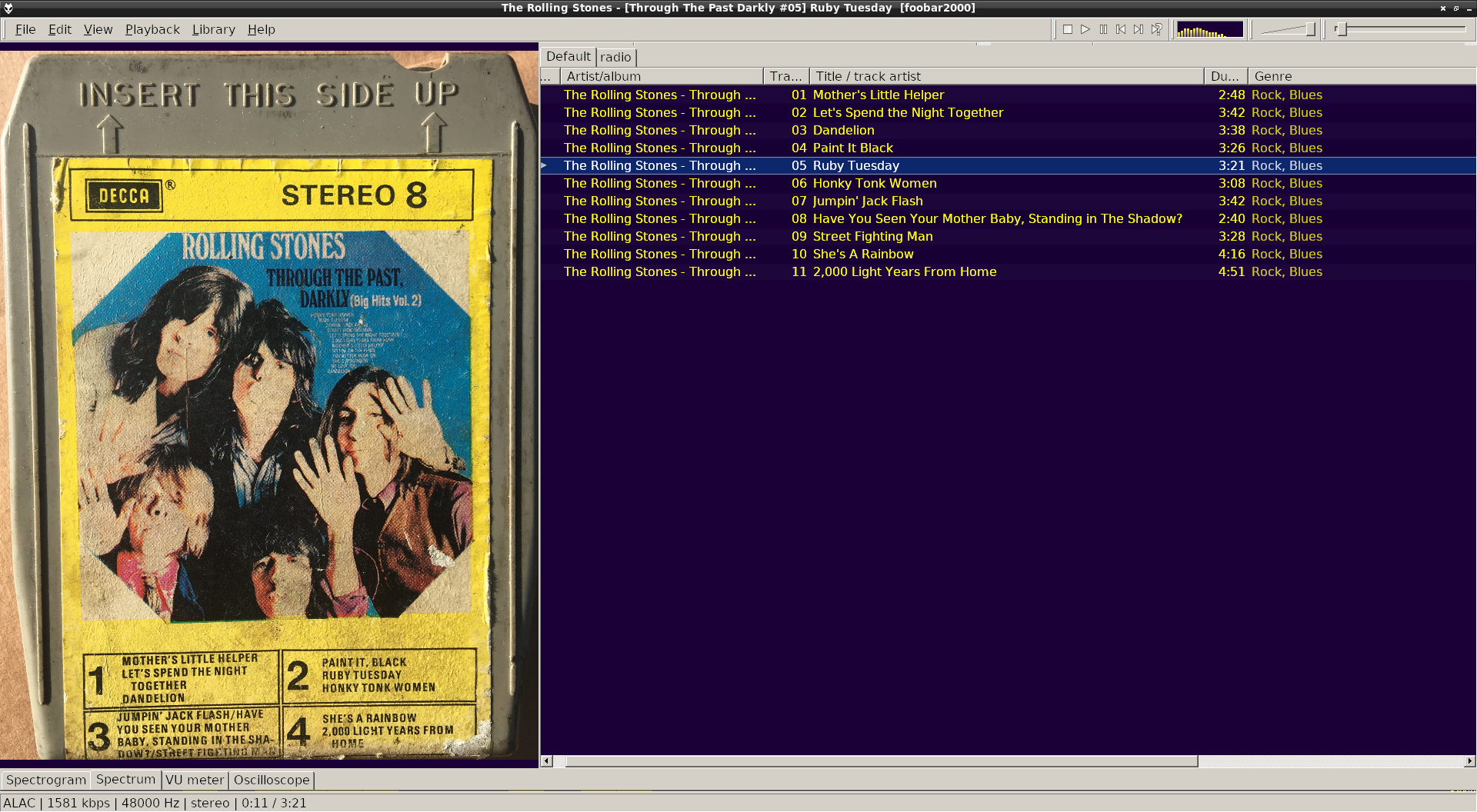Image resolution: width=1477 pixels, height=812 pixels.
Task: Open the Playback menu
Action: (x=152, y=29)
